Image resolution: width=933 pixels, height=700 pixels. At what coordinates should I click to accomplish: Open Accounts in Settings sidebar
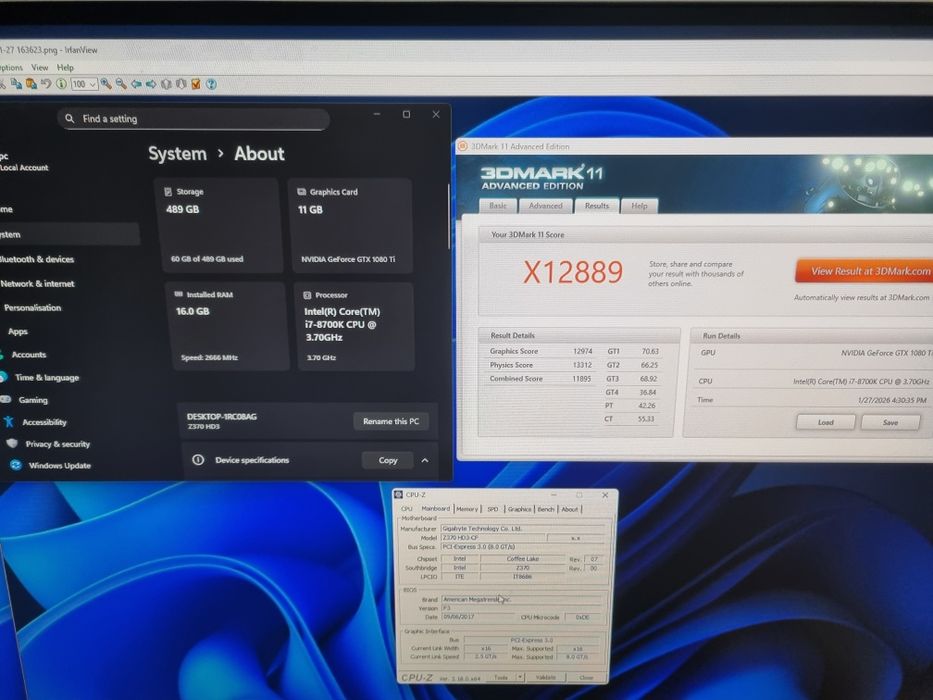pyautogui.click(x=29, y=354)
